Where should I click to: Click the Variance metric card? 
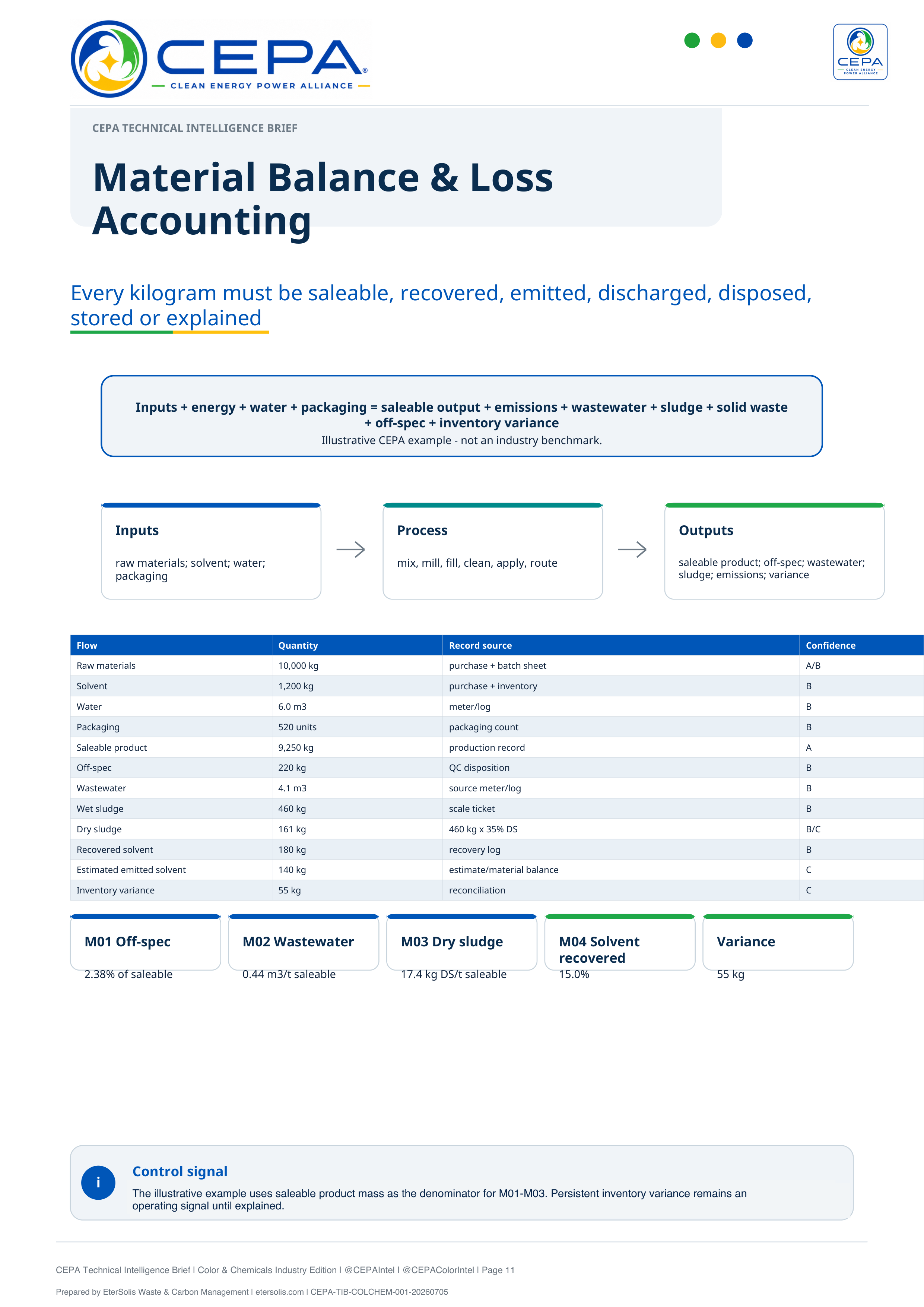pyautogui.click(x=778, y=943)
